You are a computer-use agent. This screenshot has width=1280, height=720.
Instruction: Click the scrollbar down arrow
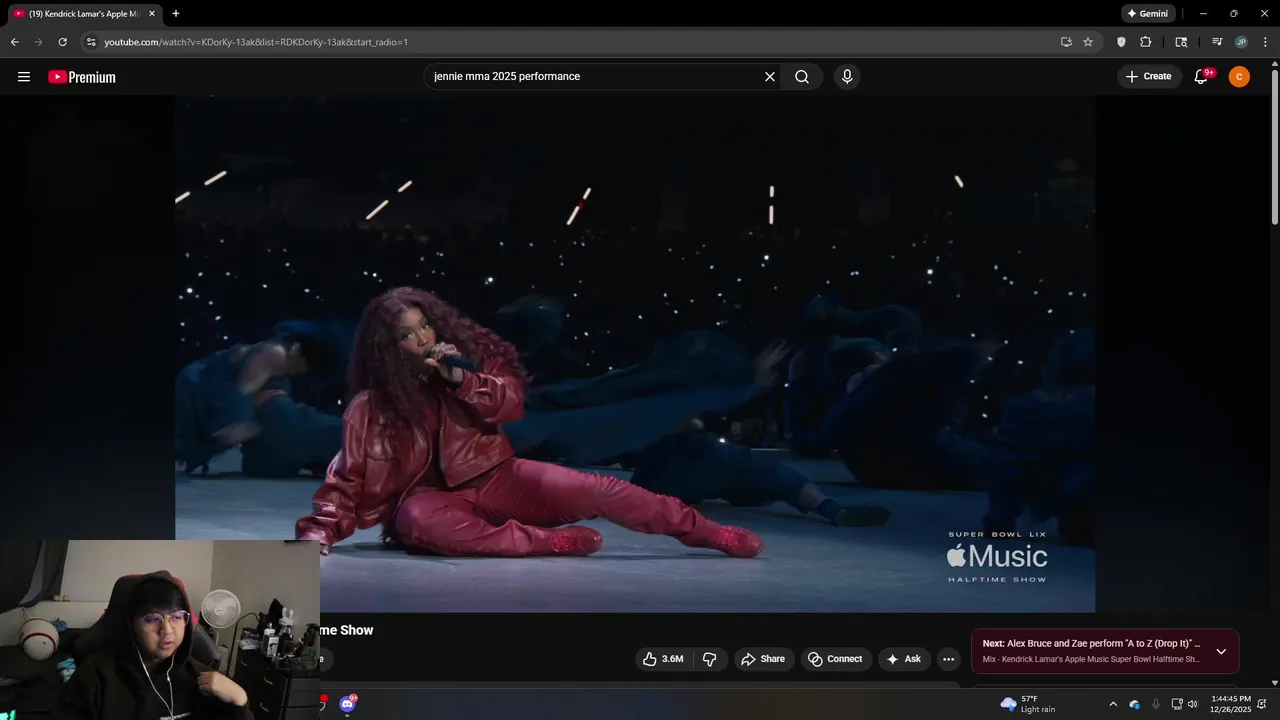tap(1274, 682)
